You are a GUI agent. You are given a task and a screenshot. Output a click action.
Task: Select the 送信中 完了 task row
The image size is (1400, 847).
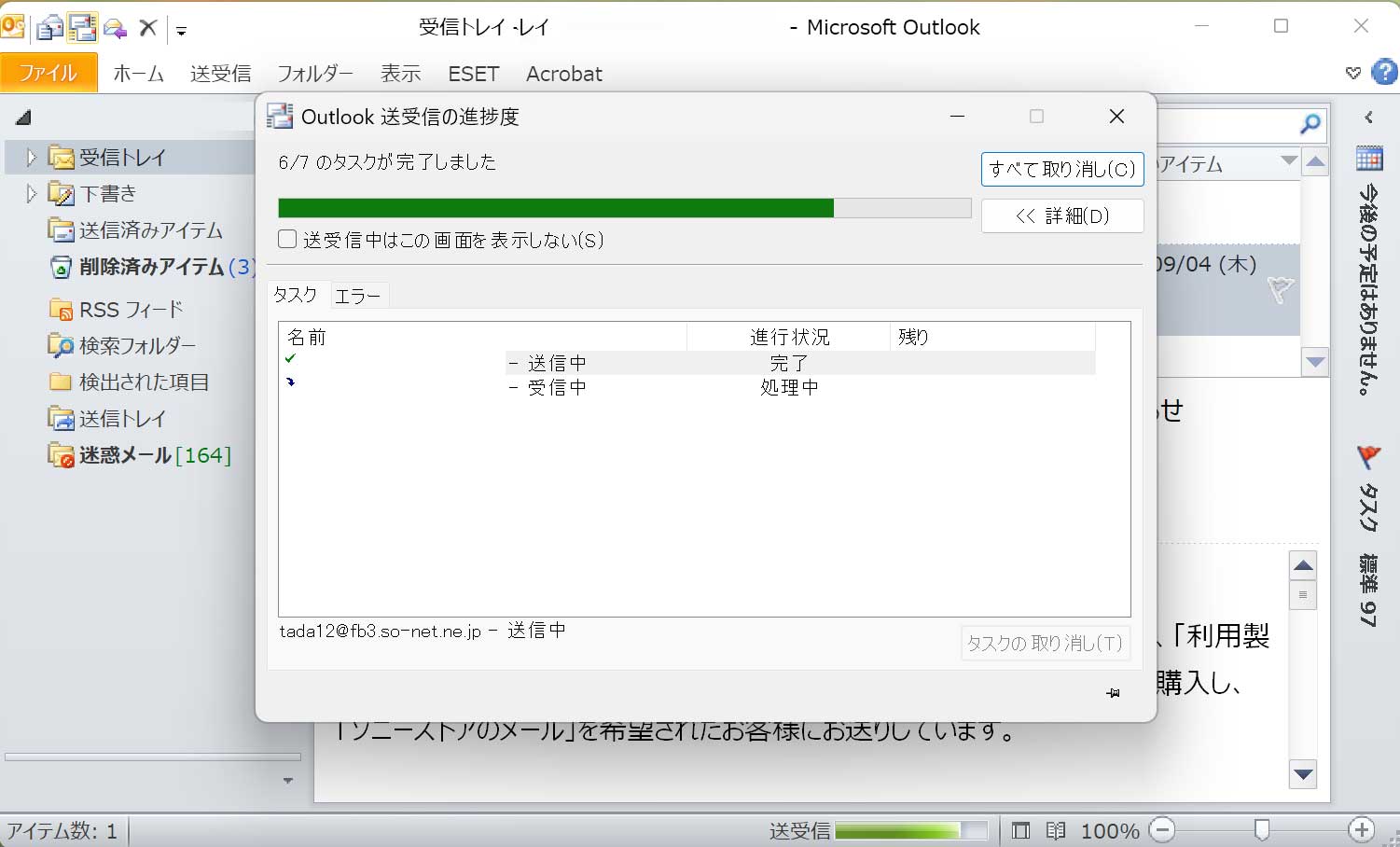pyautogui.click(x=686, y=362)
